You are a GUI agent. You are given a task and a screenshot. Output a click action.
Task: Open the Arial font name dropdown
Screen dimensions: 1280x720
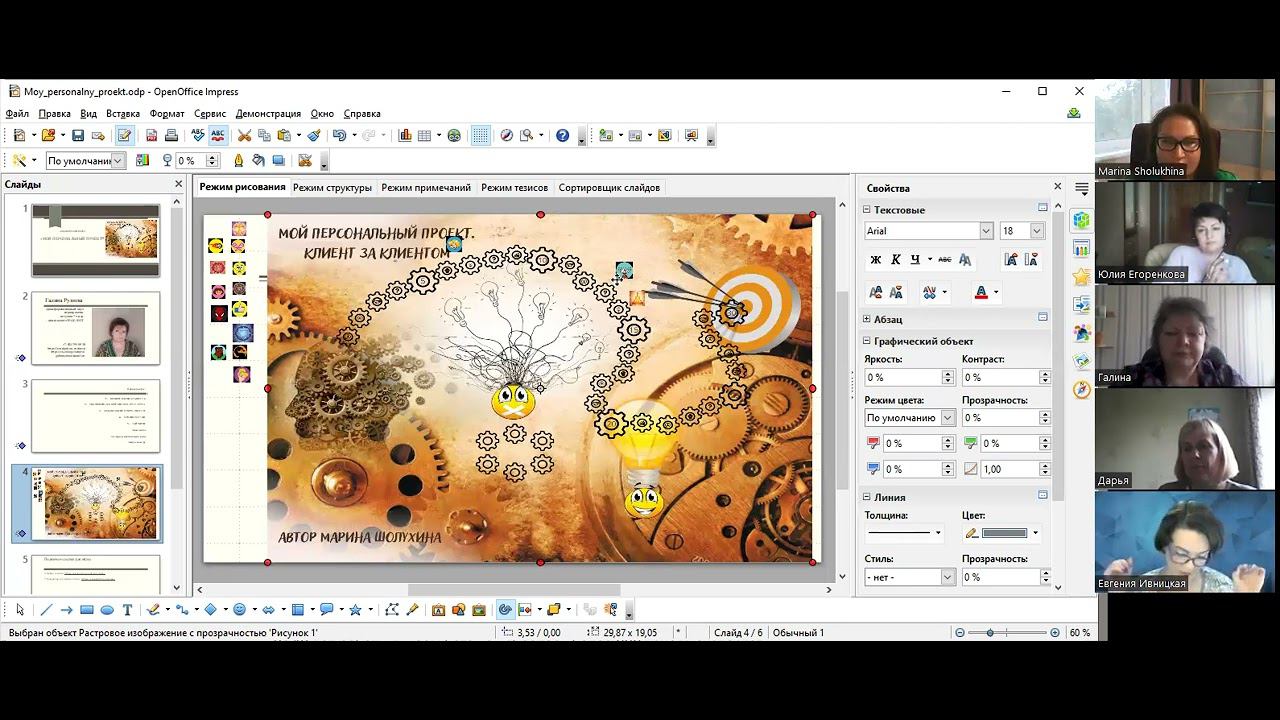[986, 231]
